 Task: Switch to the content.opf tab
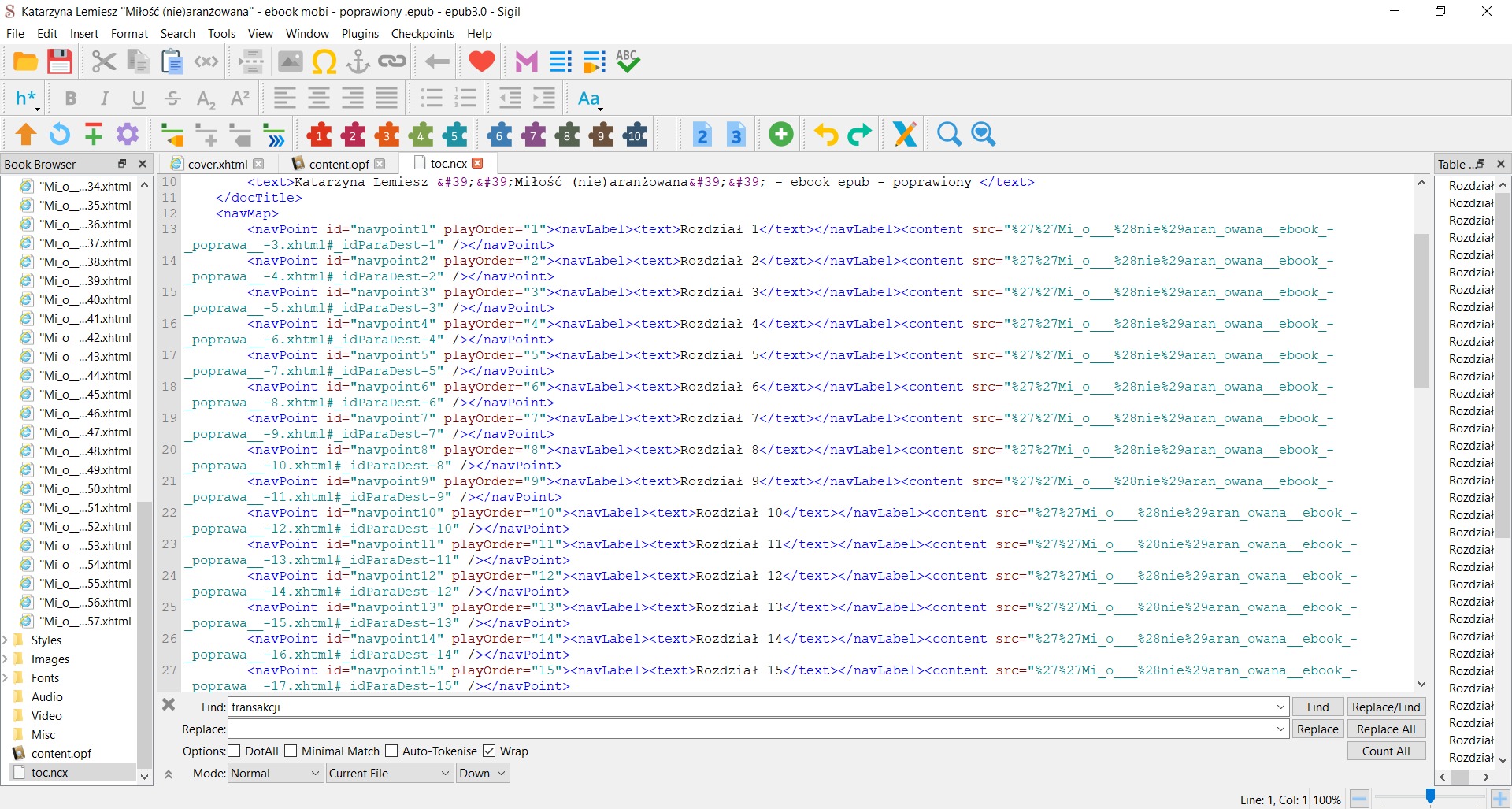(339, 164)
